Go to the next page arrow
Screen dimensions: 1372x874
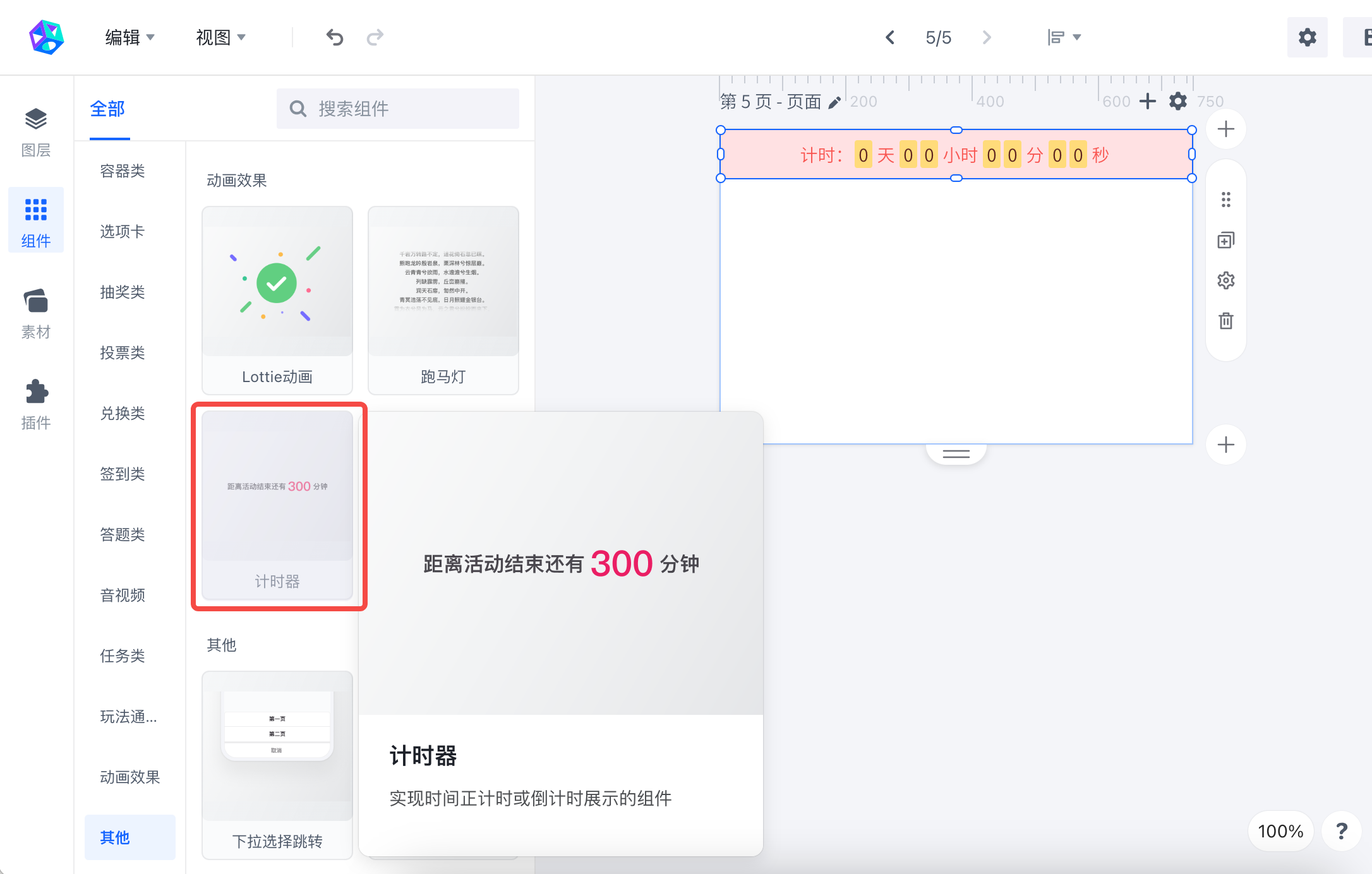tap(987, 38)
